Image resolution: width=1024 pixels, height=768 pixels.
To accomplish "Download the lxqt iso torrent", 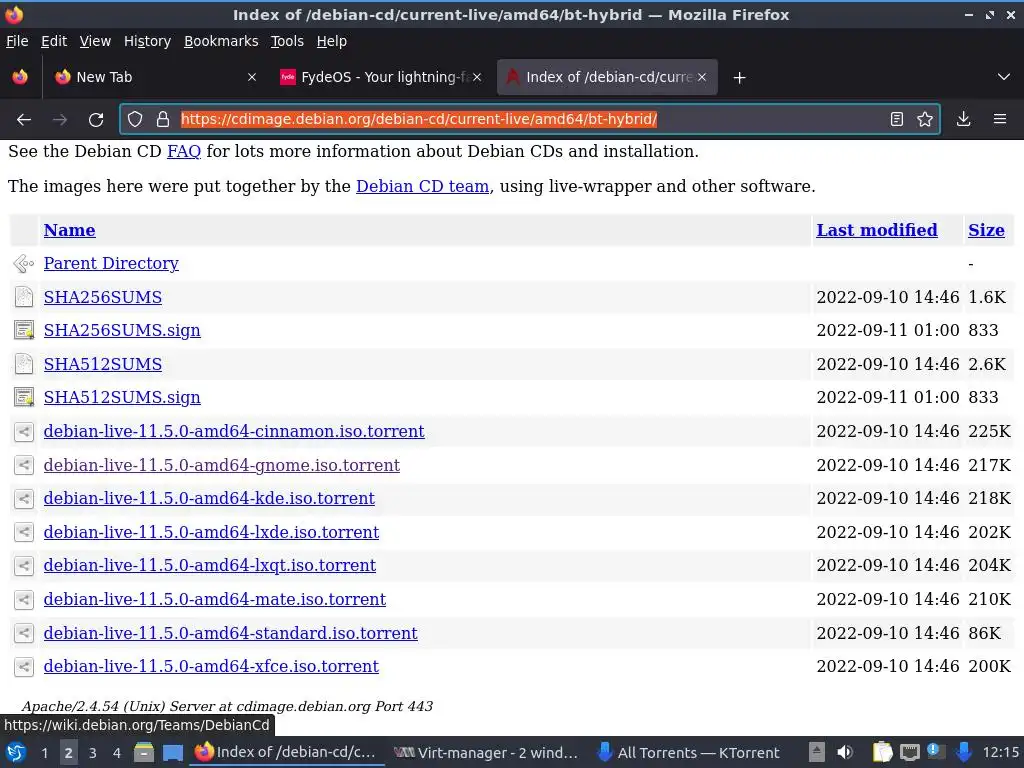I will point(210,566).
